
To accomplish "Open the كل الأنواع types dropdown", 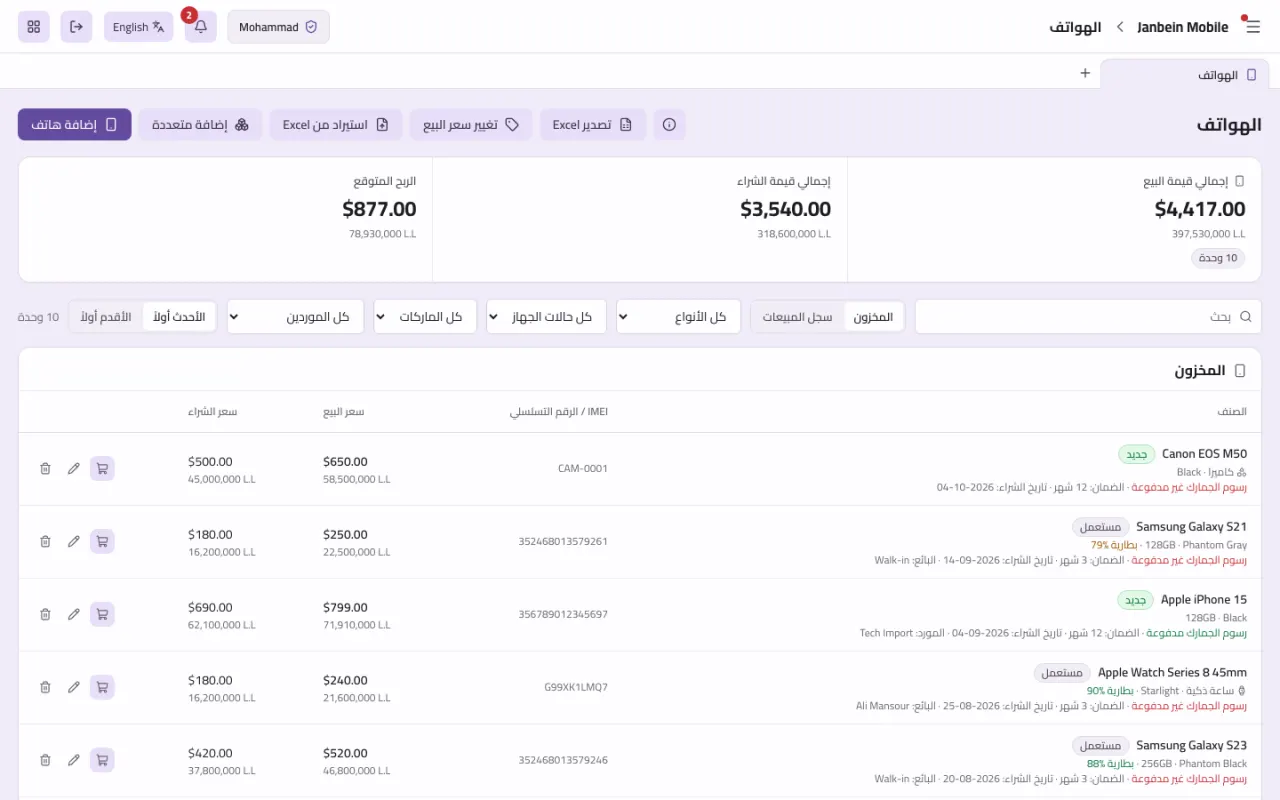I will tap(678, 316).
